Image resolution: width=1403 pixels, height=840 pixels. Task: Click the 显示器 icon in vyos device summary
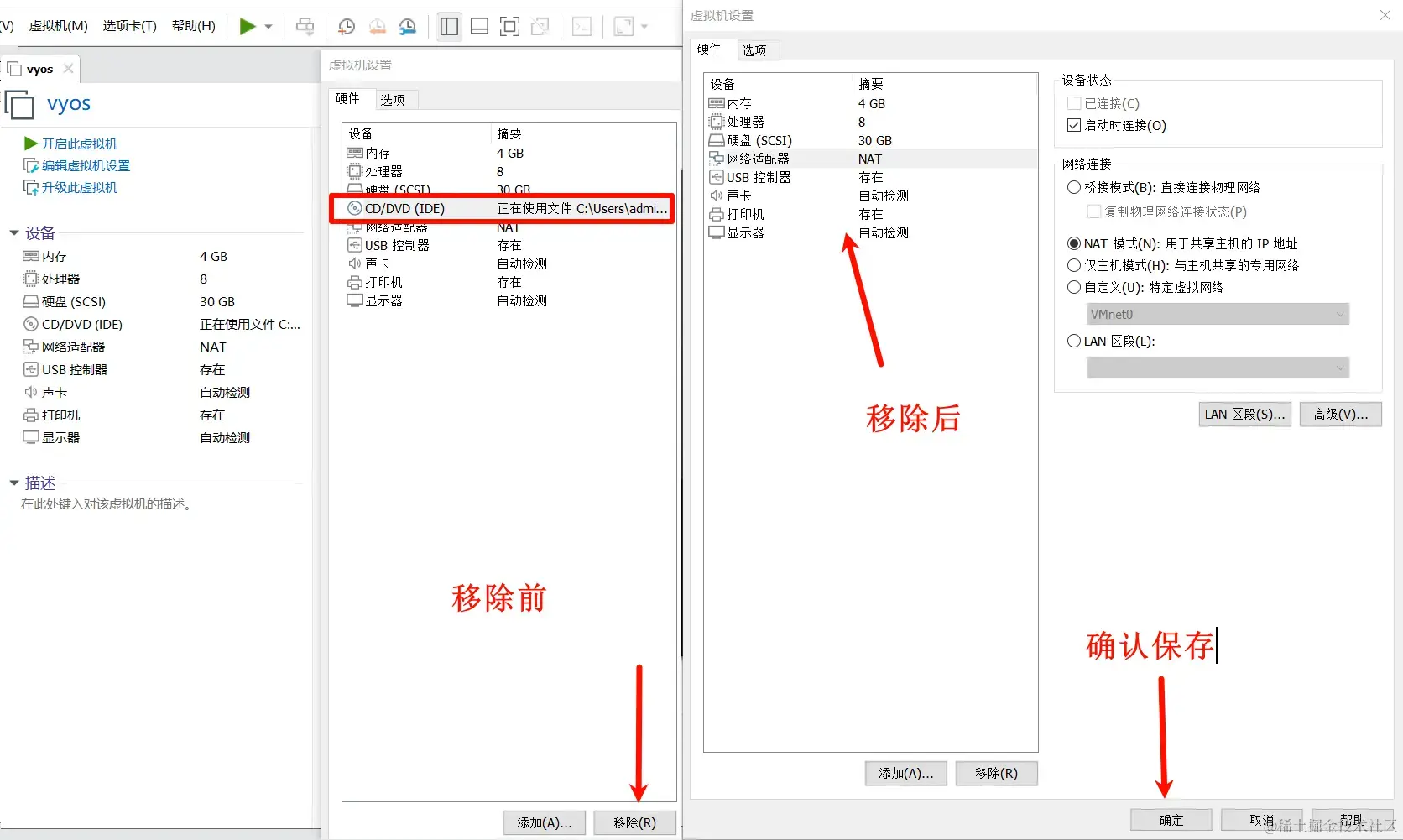(x=31, y=437)
